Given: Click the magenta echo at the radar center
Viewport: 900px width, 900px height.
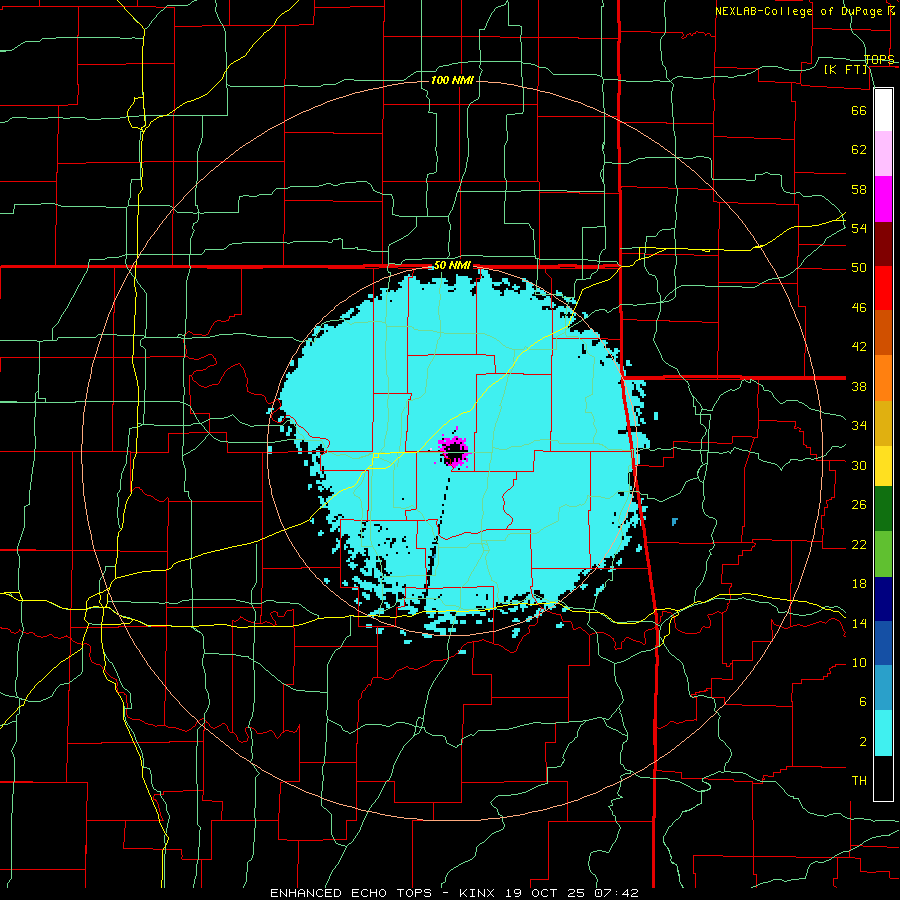Looking at the screenshot, I should pos(453,449).
